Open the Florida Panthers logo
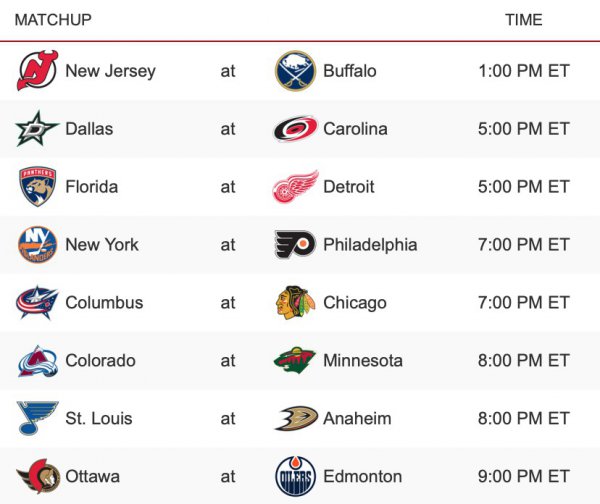This screenshot has height=504, width=600. (x=38, y=187)
